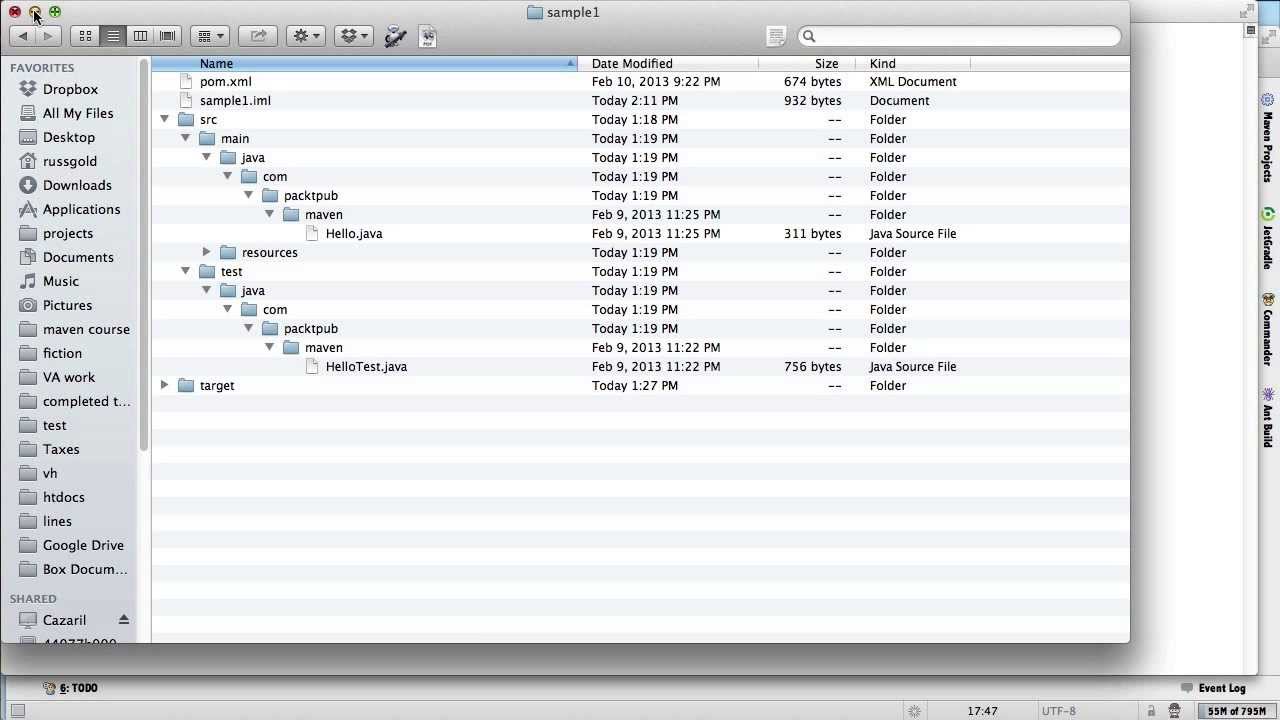Open the Event Log in IDE

pos(1213,688)
